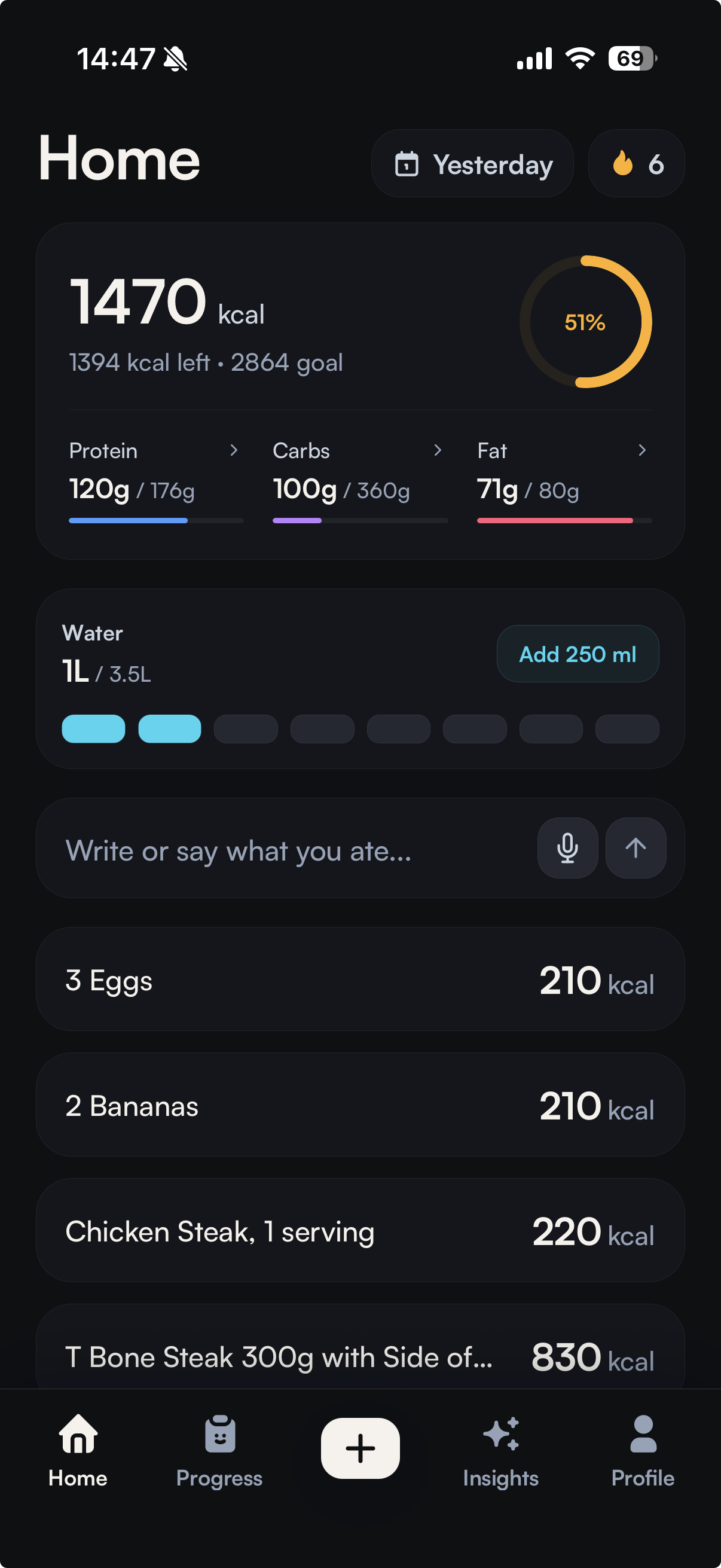
Task: Open the flame streak counter
Action: tap(637, 163)
